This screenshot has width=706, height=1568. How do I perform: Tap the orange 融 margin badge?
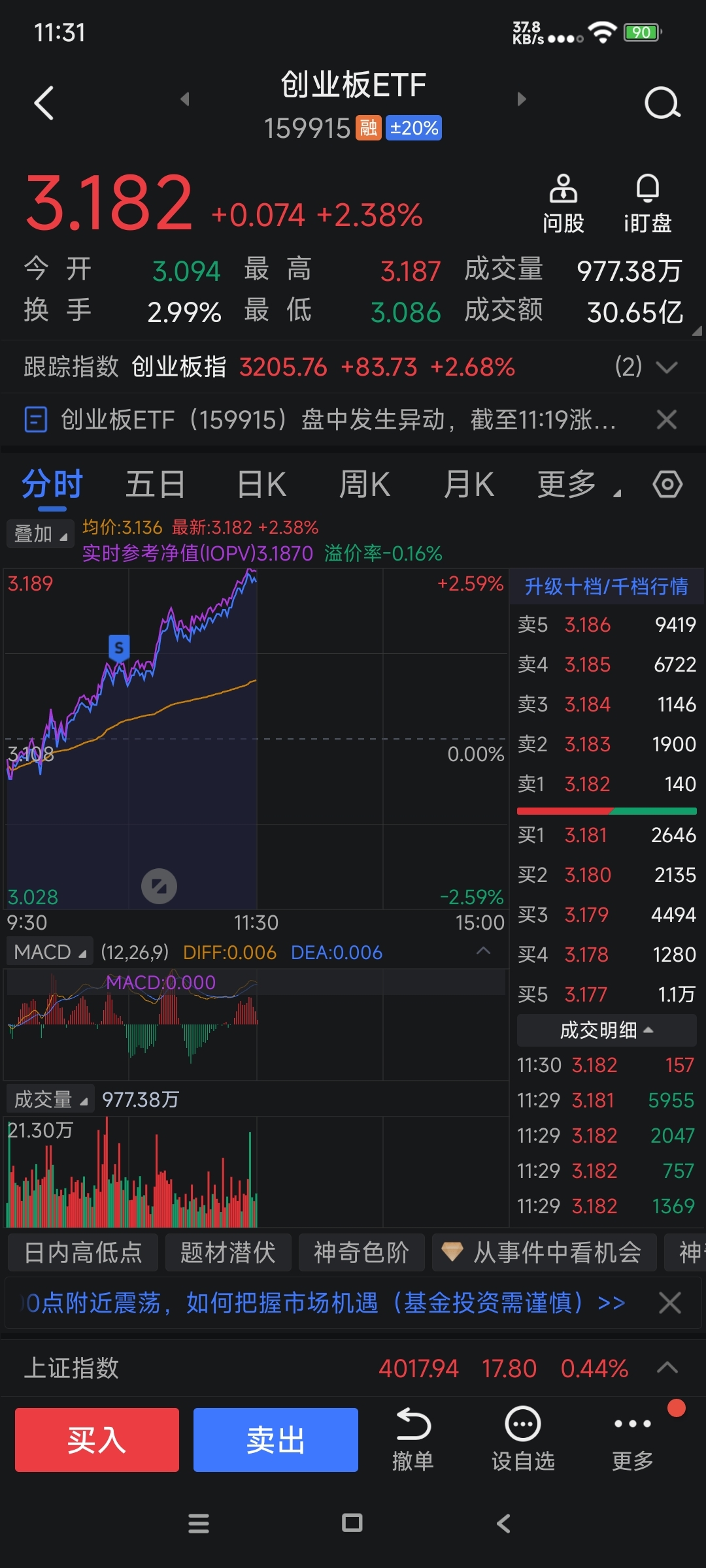point(368,127)
